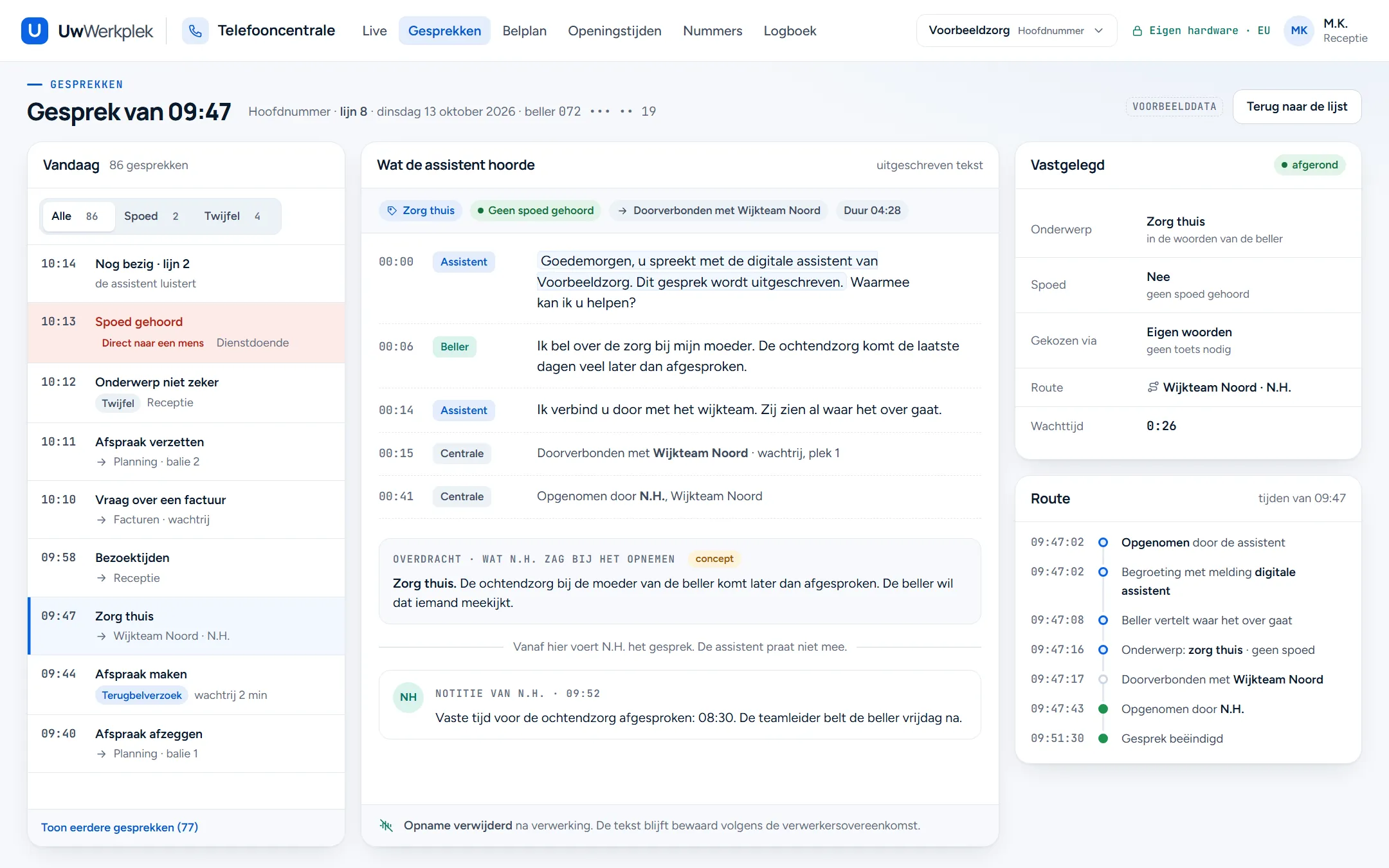Select the Nummers tab
The height and width of the screenshot is (868, 1389).
coord(713,31)
